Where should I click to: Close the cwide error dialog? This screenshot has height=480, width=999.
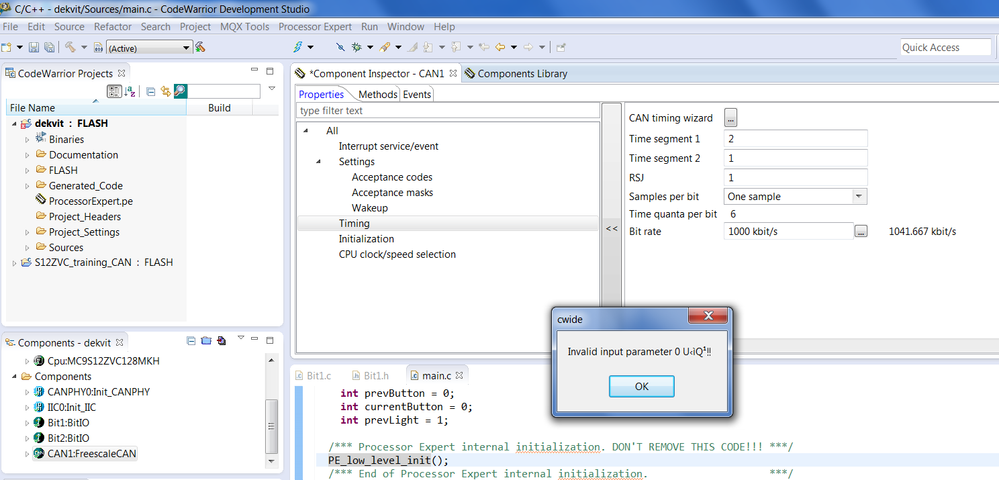(707, 317)
